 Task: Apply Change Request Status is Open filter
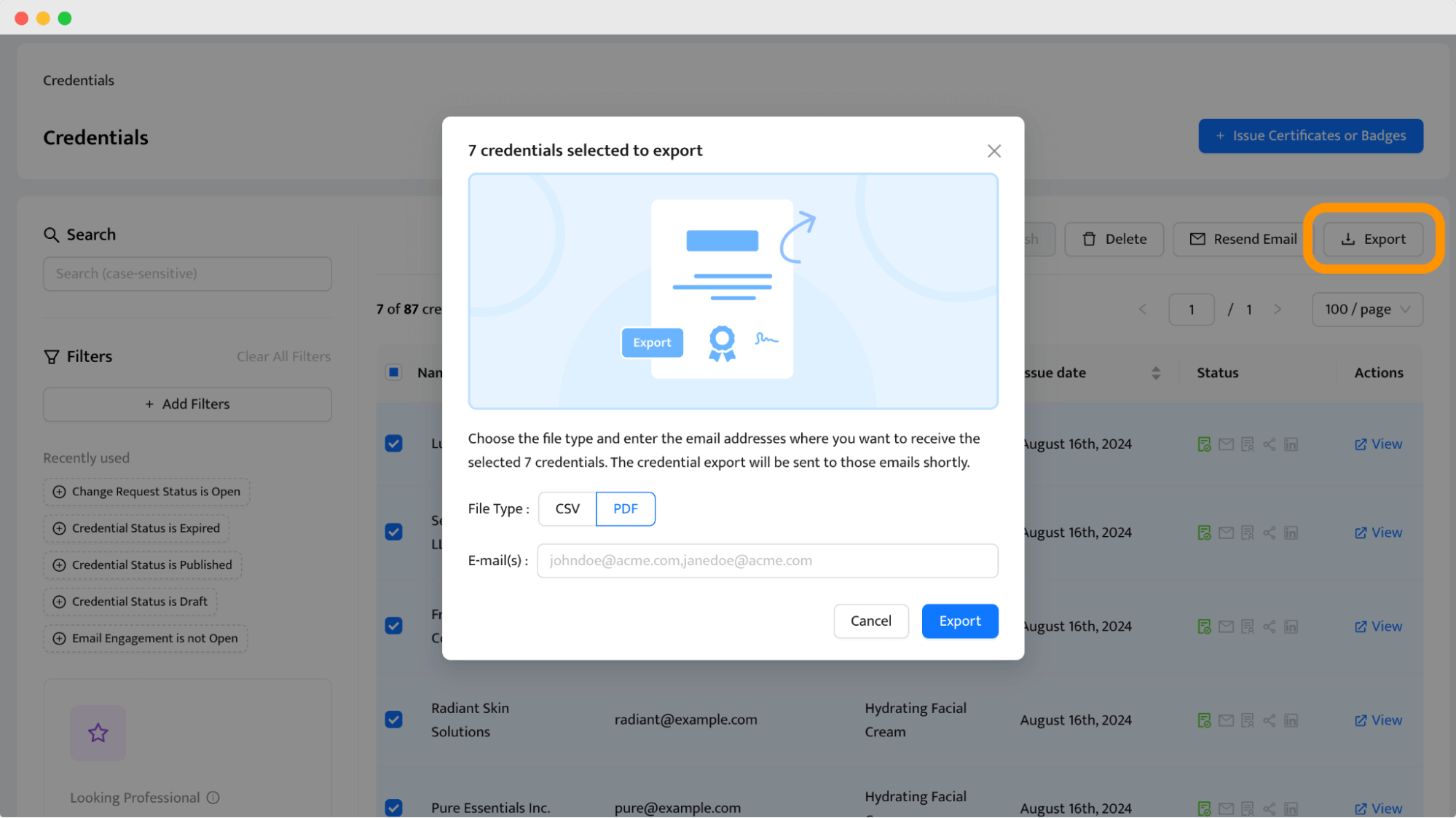click(x=146, y=492)
